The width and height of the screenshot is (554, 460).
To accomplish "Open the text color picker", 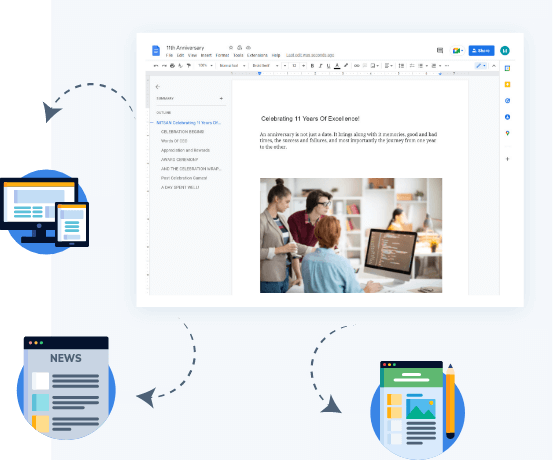I will (337, 66).
